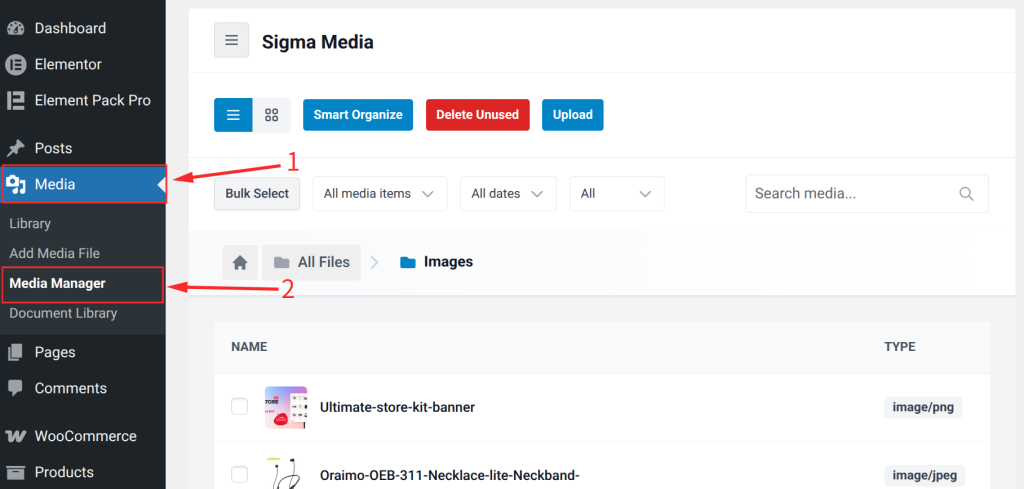Click the Images breadcrumb label

coord(449,262)
